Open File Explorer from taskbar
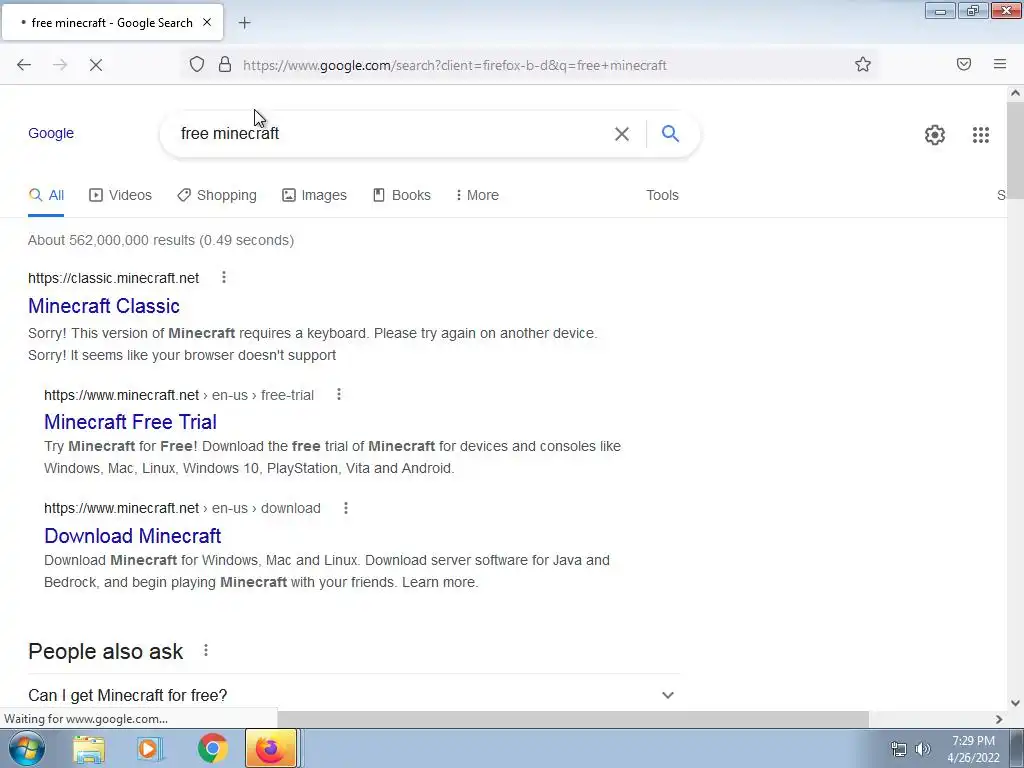This screenshot has height=768, width=1024. tap(89, 749)
